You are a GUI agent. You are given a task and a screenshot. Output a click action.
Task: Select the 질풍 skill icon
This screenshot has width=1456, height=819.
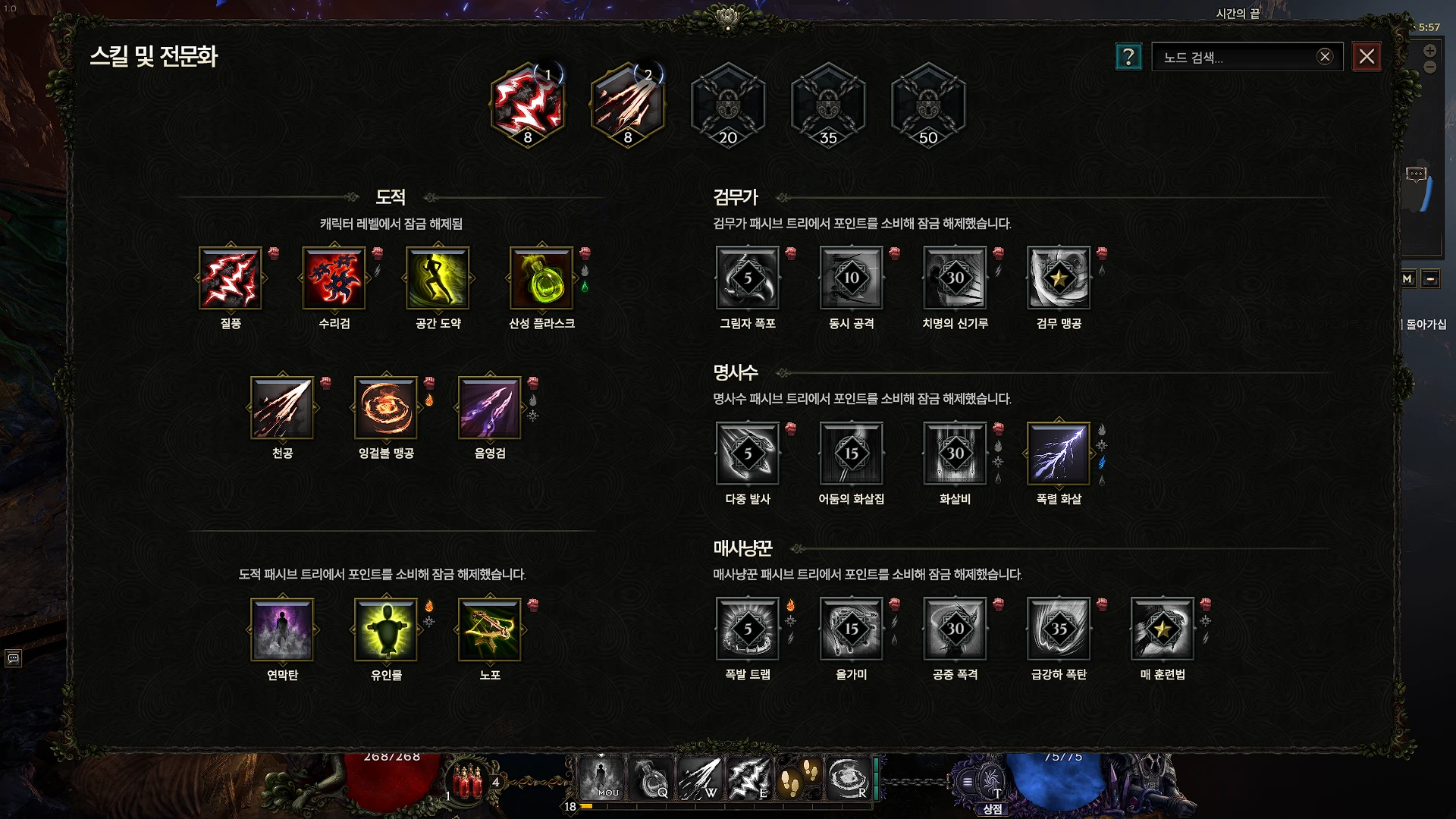pyautogui.click(x=231, y=278)
